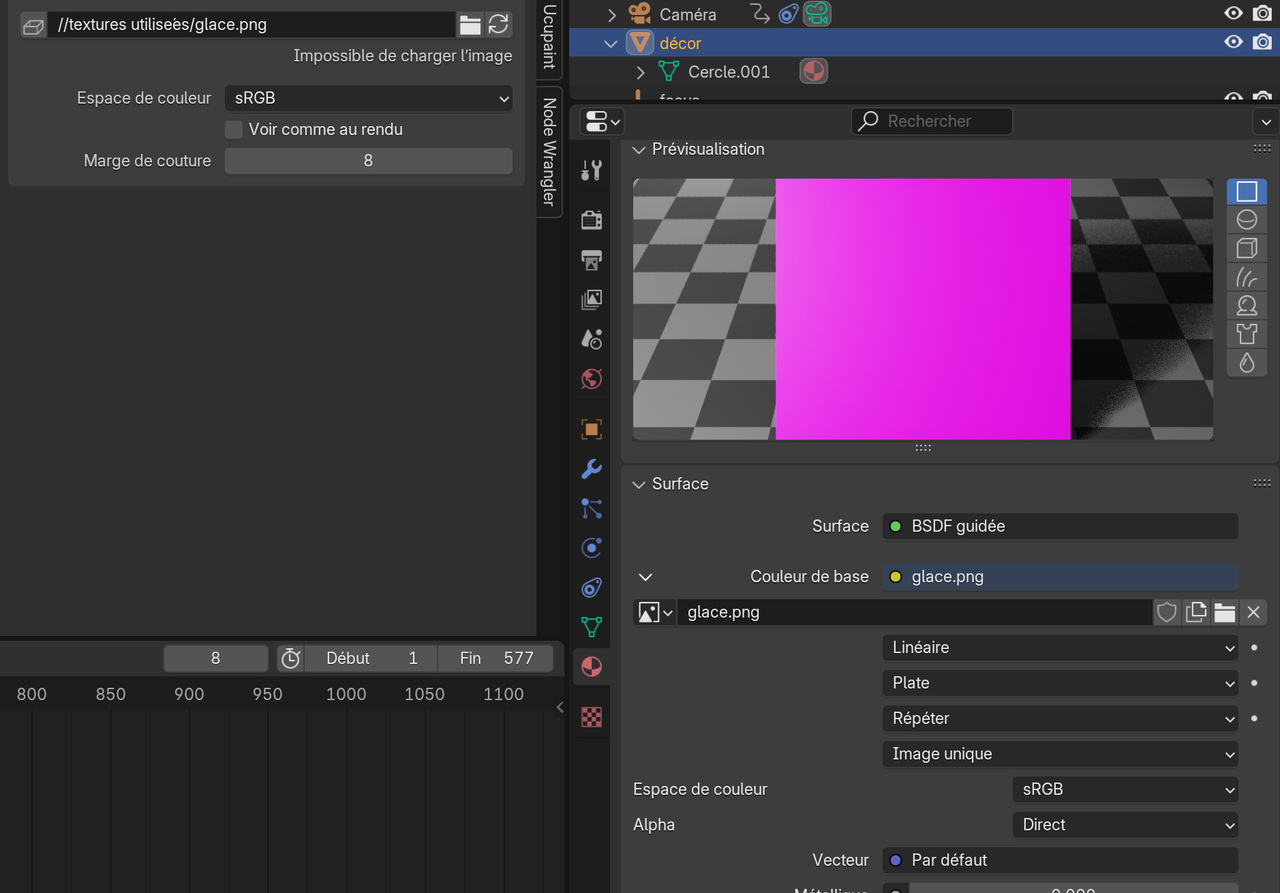This screenshot has width=1280, height=893.
Task: Open the Direct alpha mode dropdown
Action: 1126,825
